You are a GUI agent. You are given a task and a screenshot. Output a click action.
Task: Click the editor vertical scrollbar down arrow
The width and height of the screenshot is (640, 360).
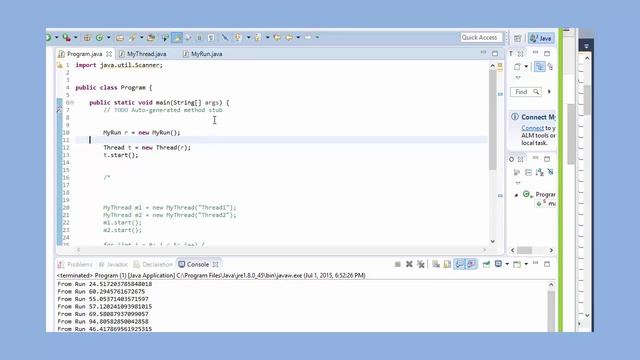[x=493, y=241]
